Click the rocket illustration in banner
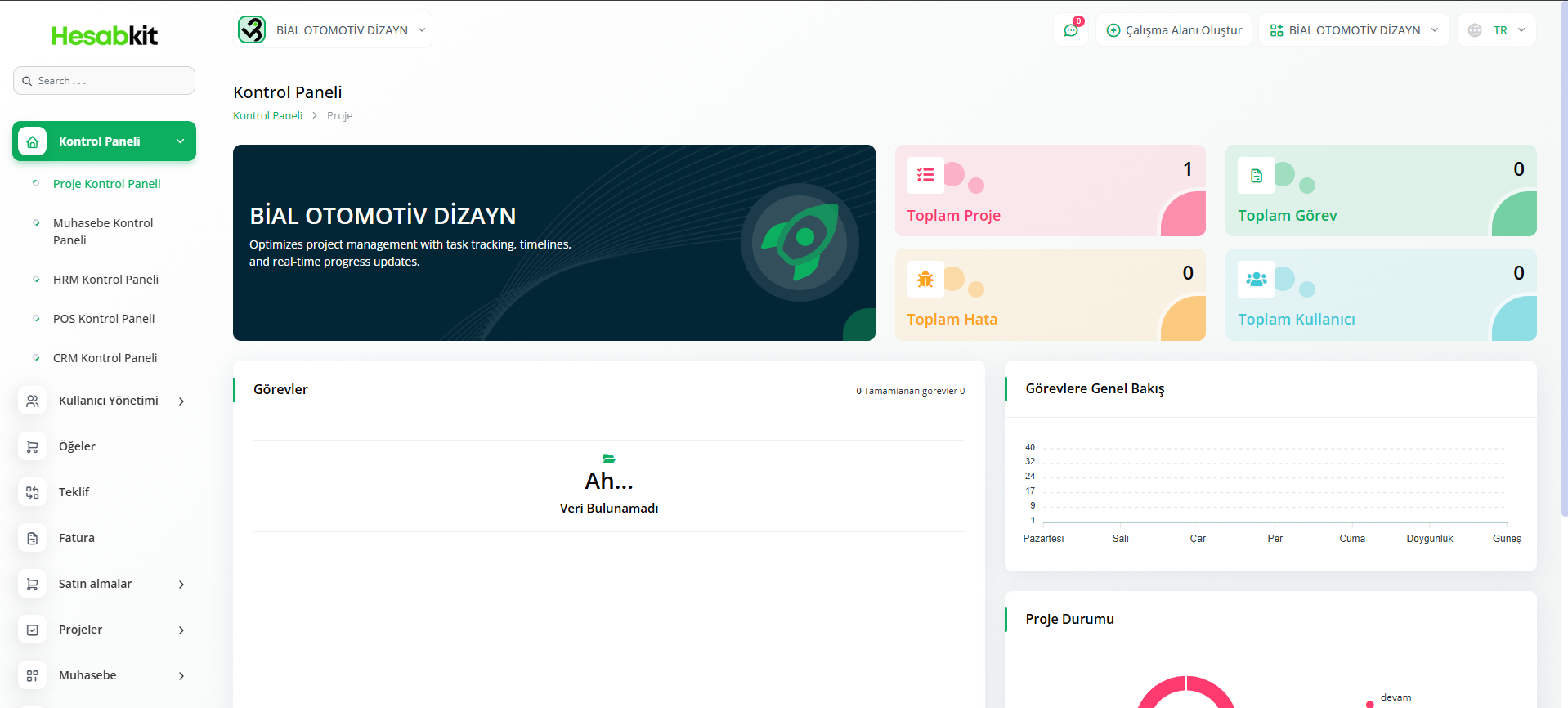The image size is (1568, 708). (x=800, y=242)
